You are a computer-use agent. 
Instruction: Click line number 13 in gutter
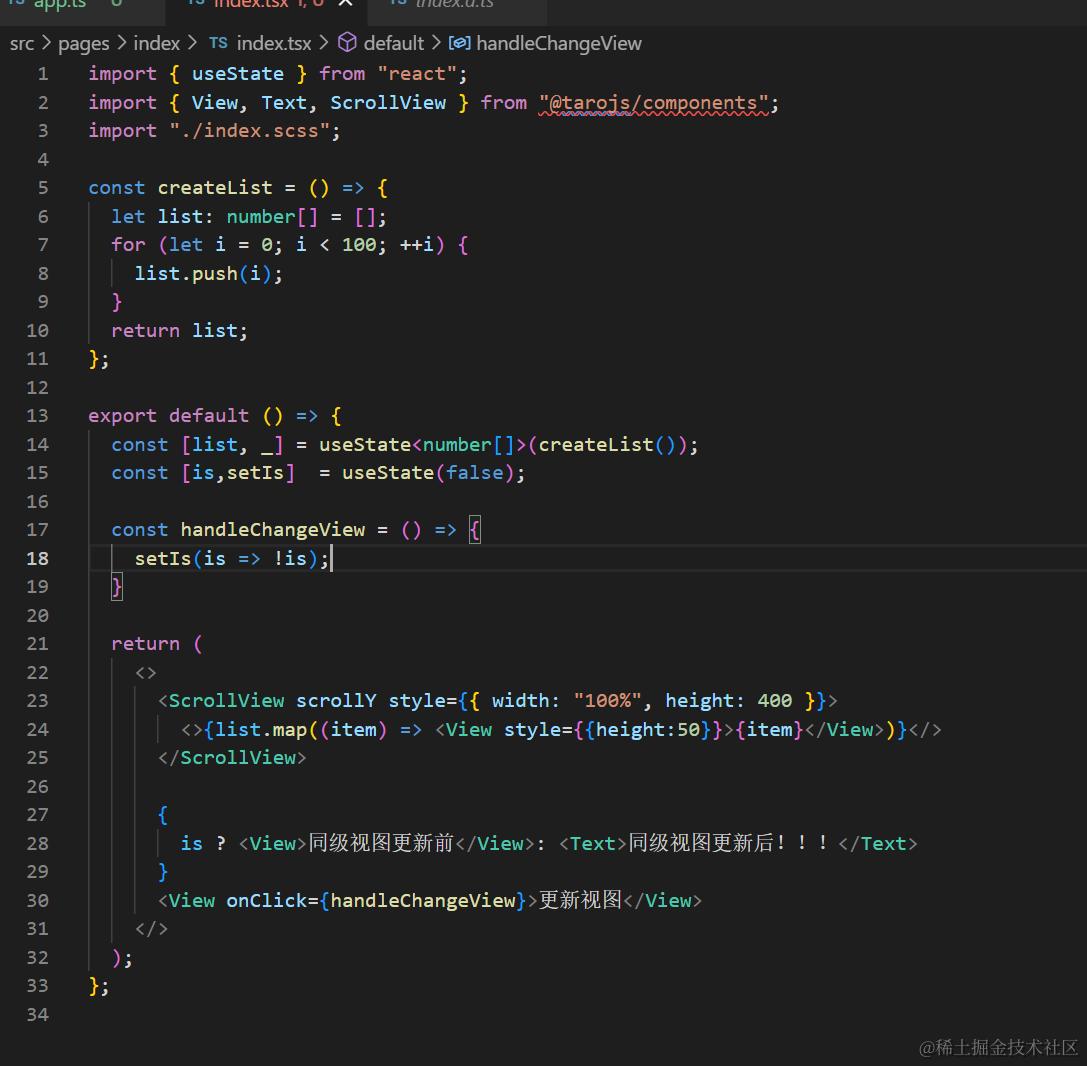pyautogui.click(x=37, y=416)
